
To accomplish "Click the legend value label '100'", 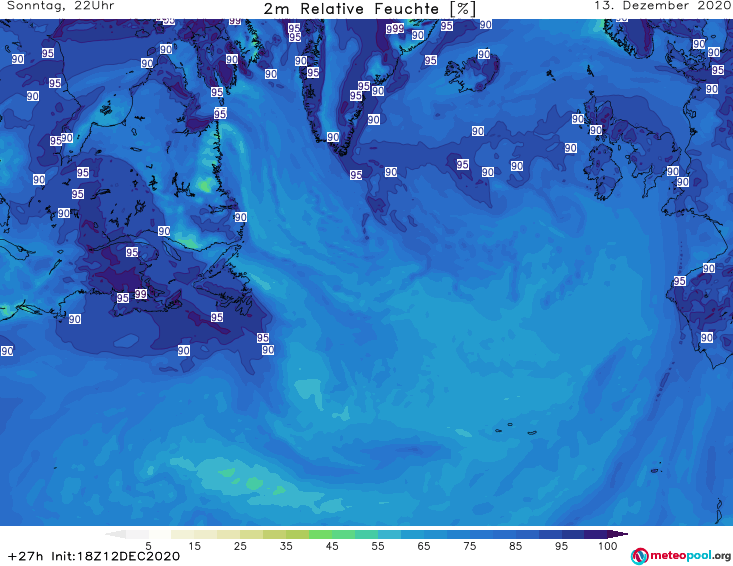I will (608, 546).
